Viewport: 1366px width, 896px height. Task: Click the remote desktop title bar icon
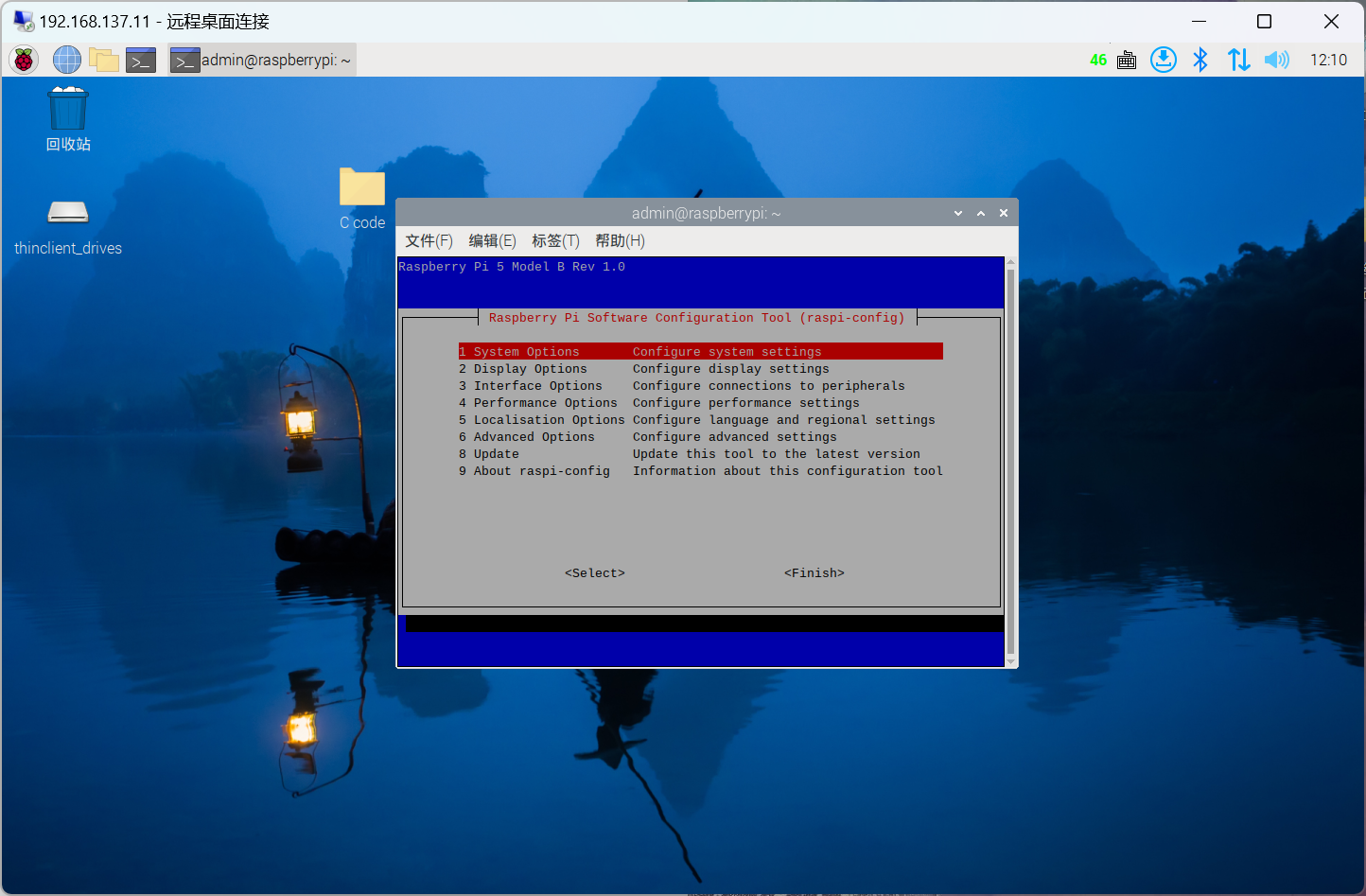[23, 21]
